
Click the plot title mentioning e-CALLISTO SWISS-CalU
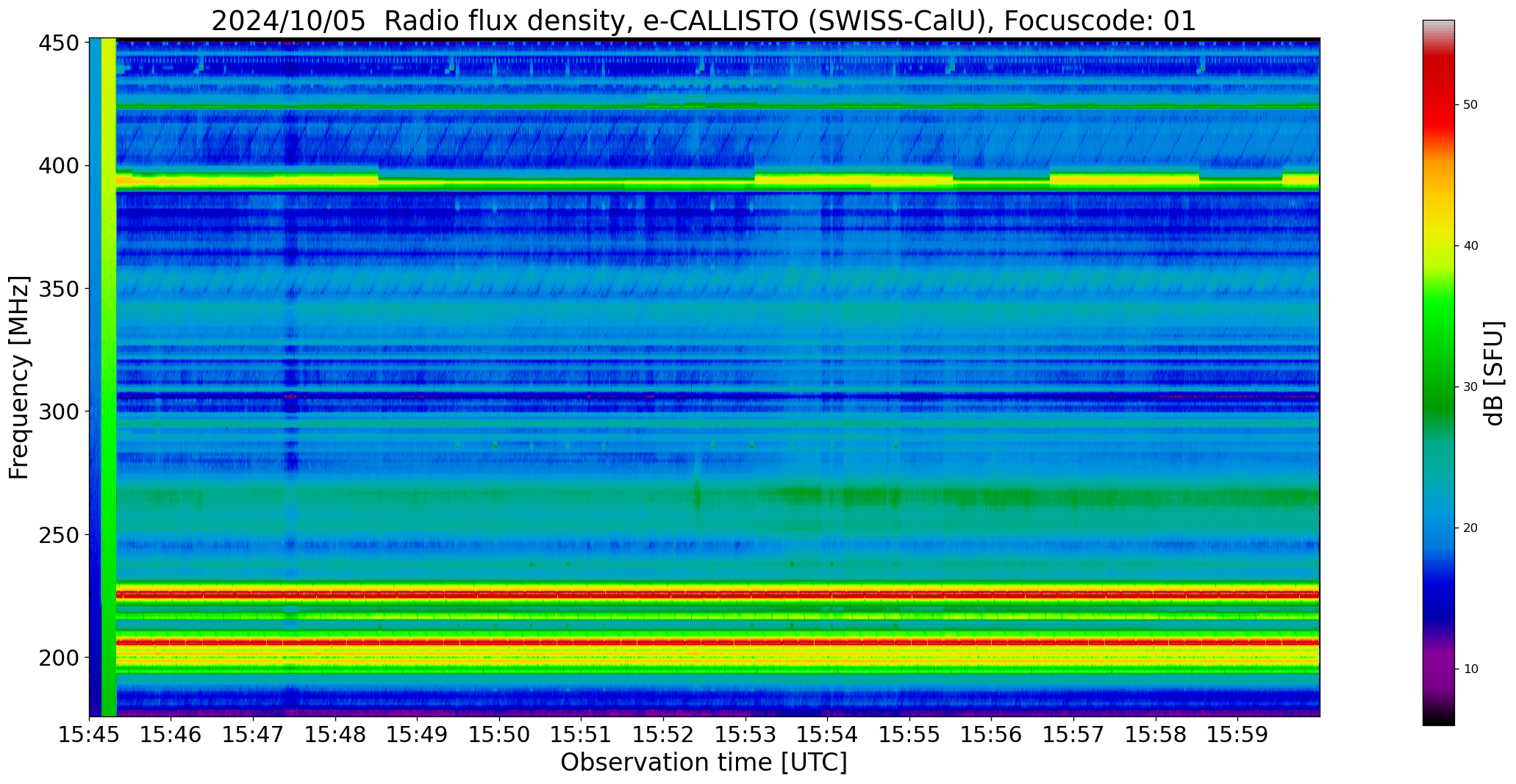(704, 21)
